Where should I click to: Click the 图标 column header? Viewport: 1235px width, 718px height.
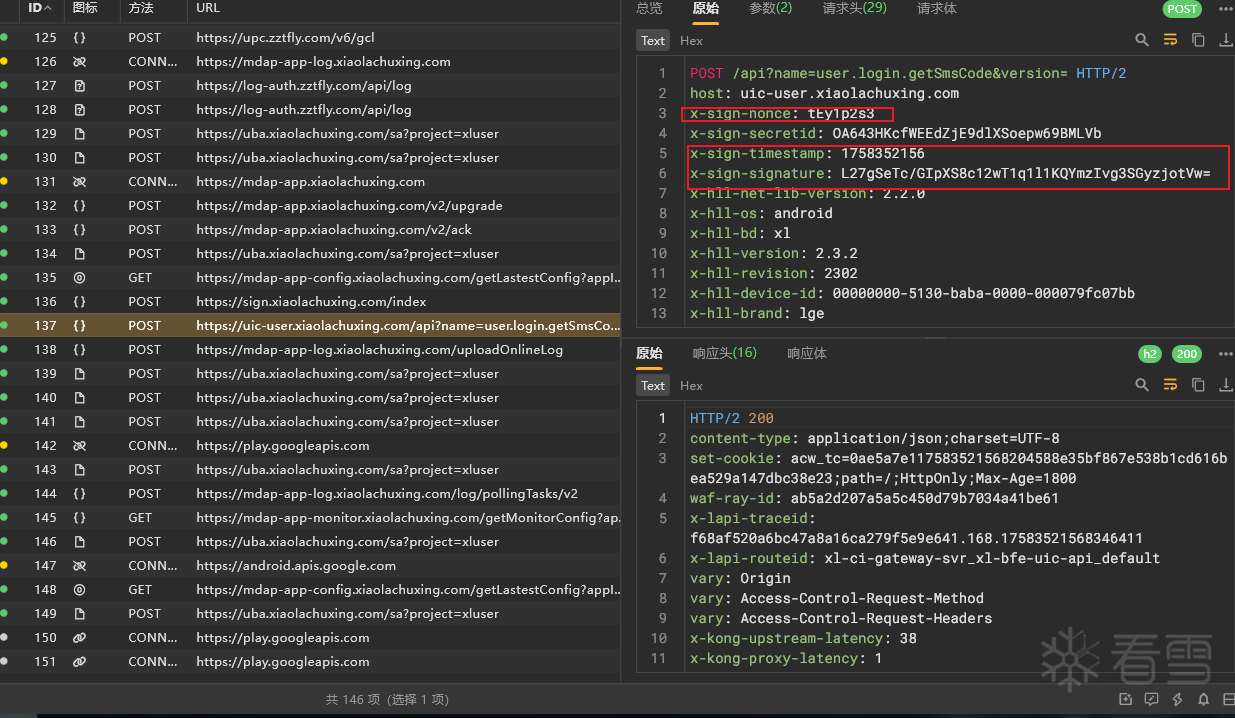click(85, 8)
